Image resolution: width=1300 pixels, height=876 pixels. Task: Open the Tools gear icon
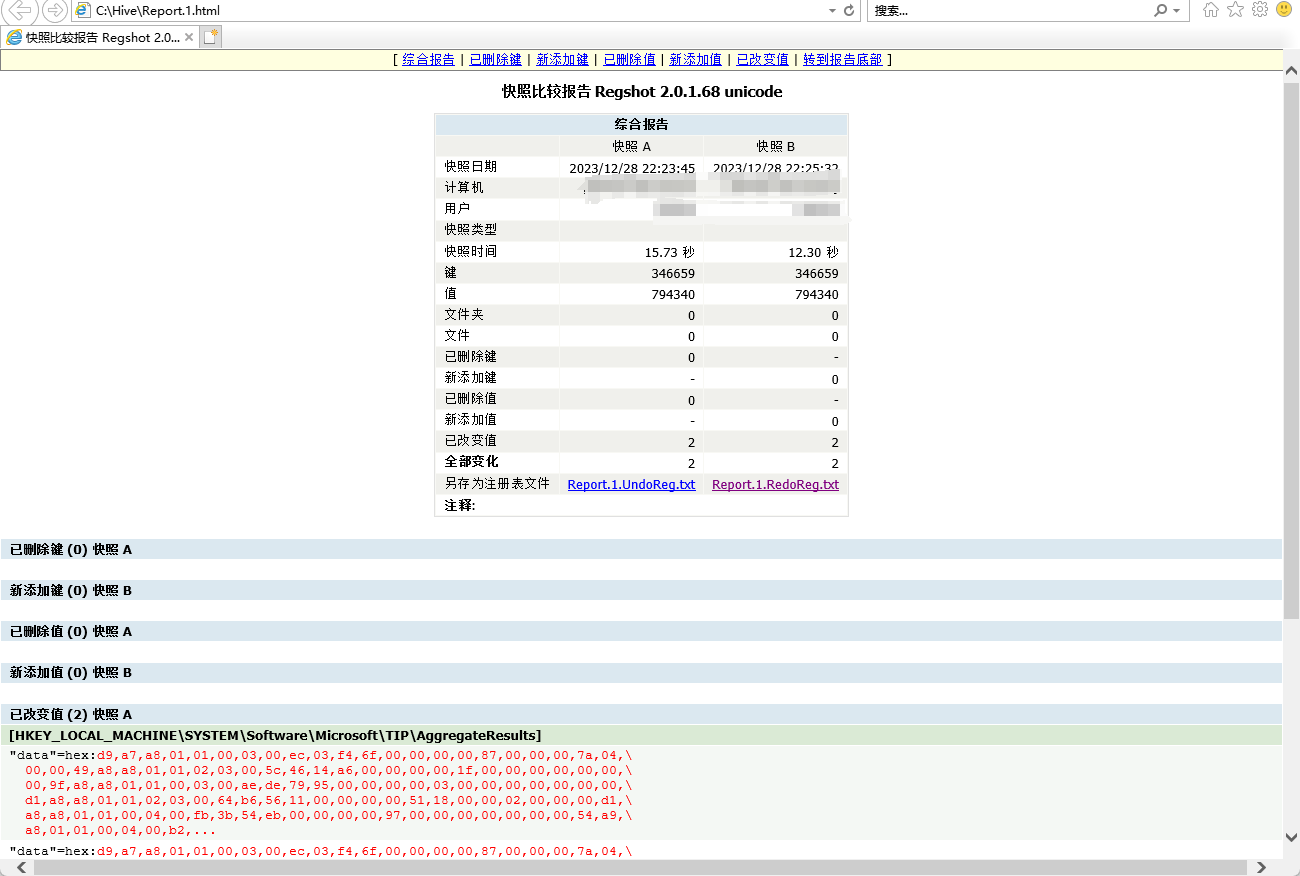pyautogui.click(x=1260, y=10)
